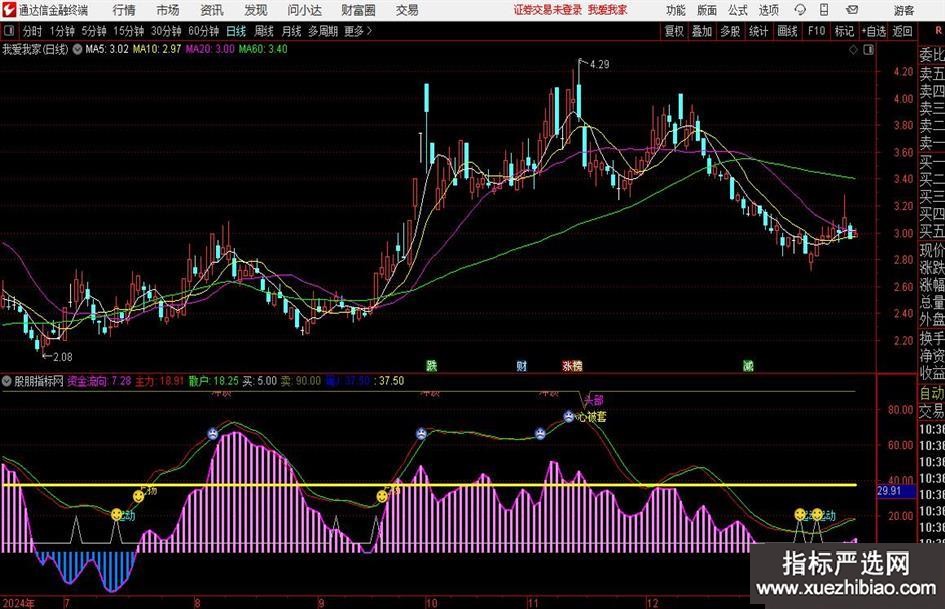Viewport: 945px width, 609px height.
Task: Click the 通达信 red logo icon
Action: coord(9,10)
